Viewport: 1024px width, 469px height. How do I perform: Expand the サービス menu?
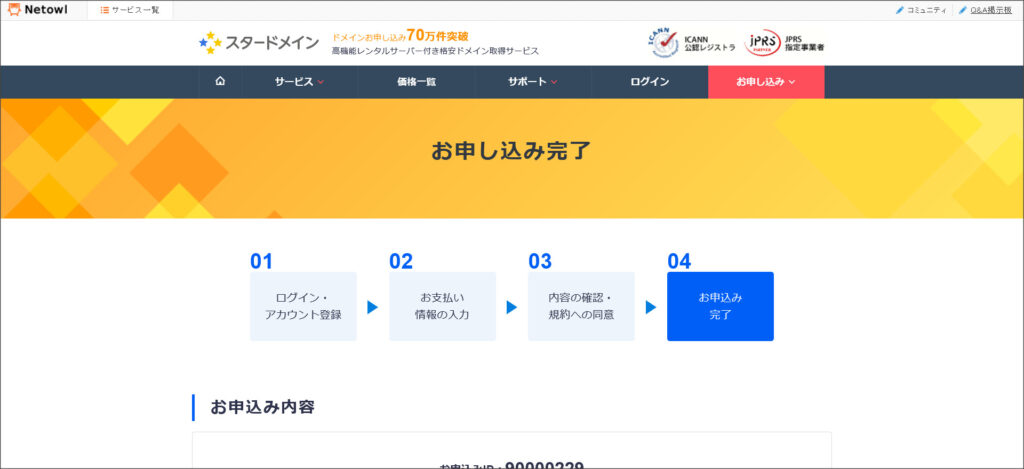pos(300,82)
